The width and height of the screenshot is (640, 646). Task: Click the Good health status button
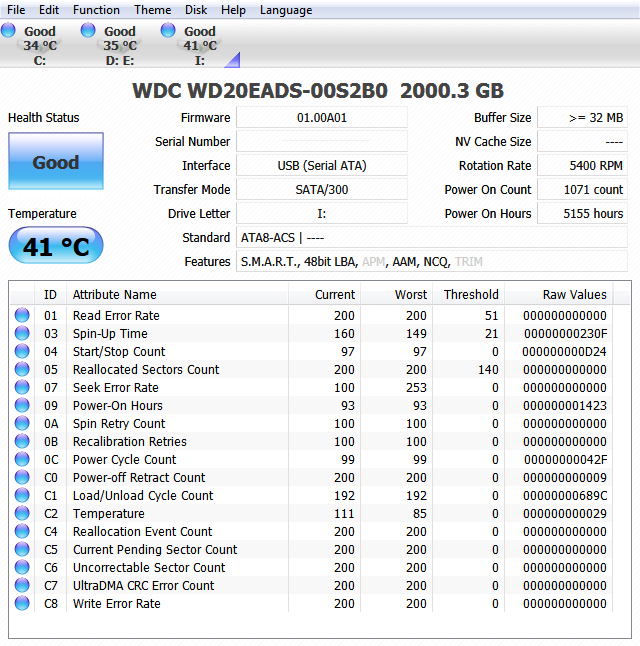[56, 161]
